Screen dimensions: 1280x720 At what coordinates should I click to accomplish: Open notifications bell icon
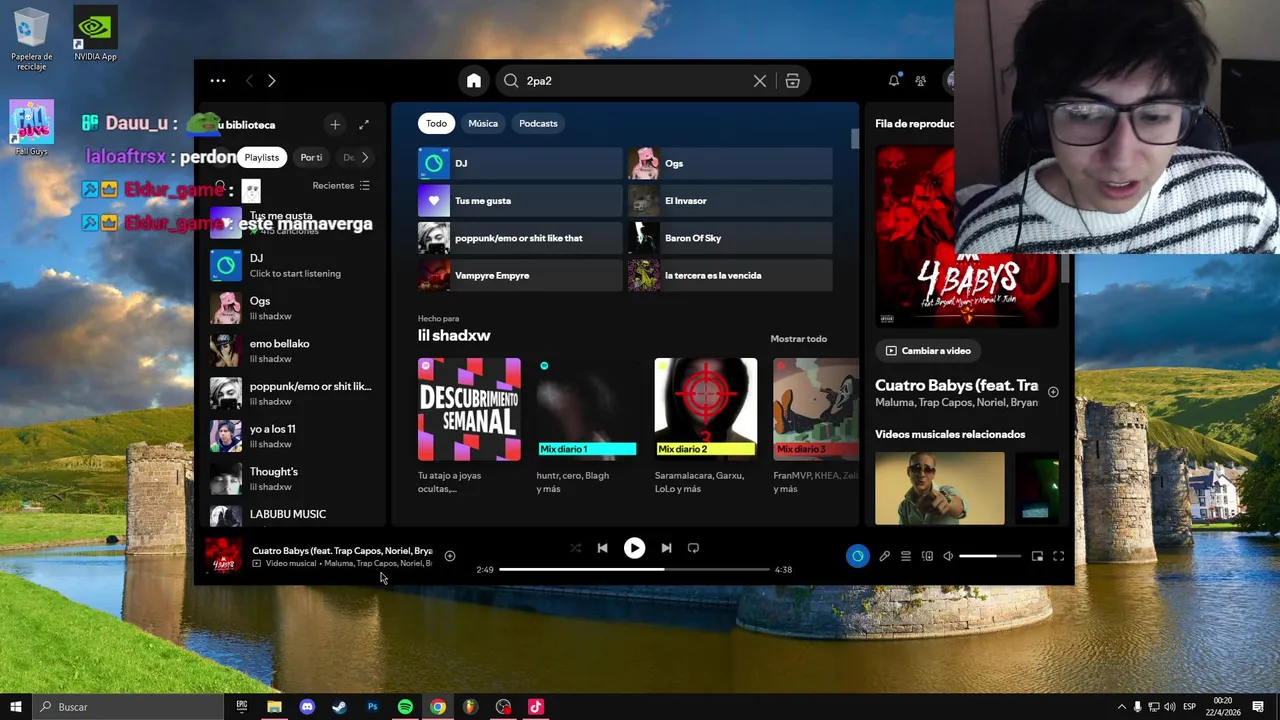[894, 81]
